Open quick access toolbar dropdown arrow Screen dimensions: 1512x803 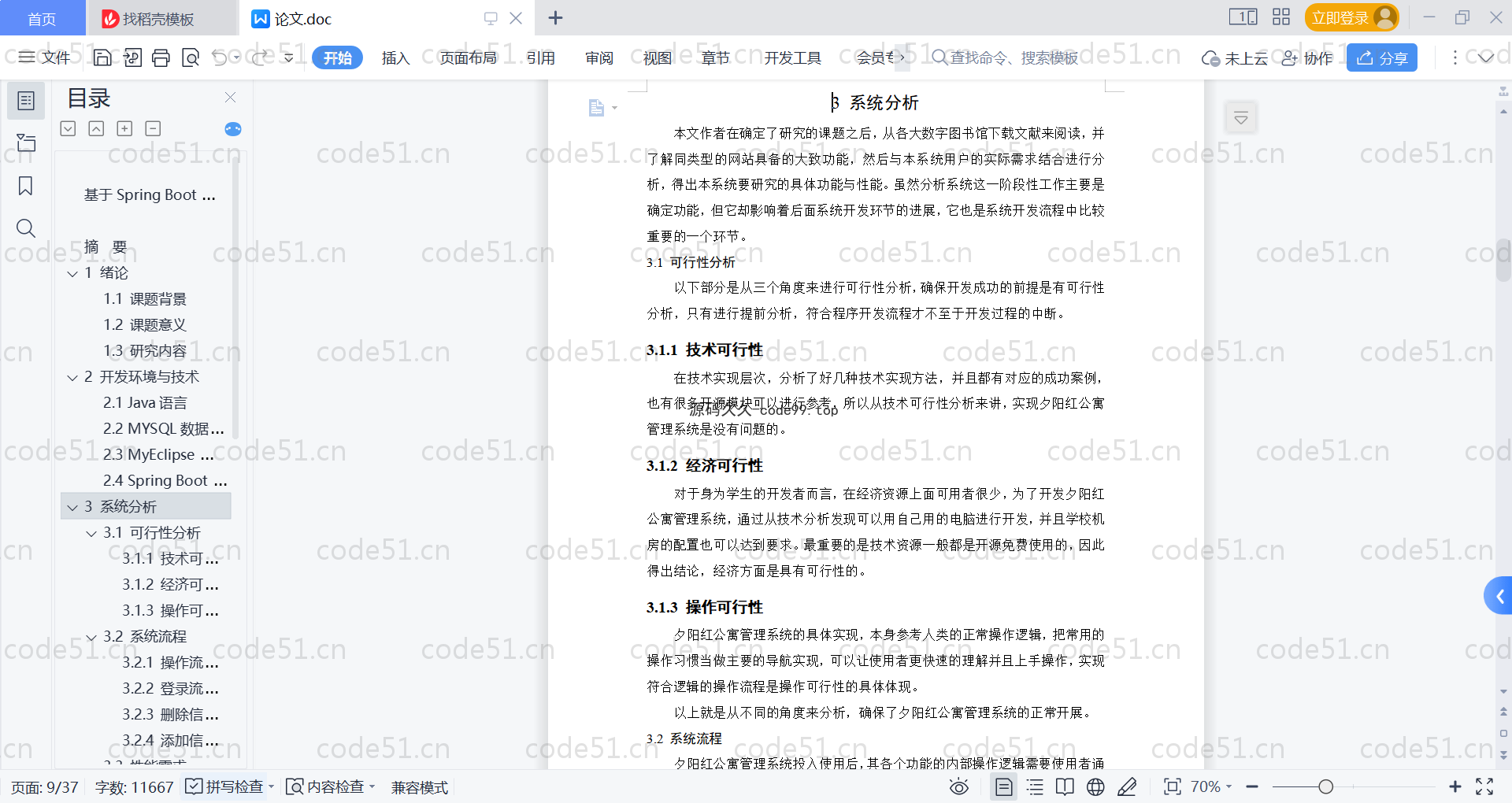[x=289, y=57]
